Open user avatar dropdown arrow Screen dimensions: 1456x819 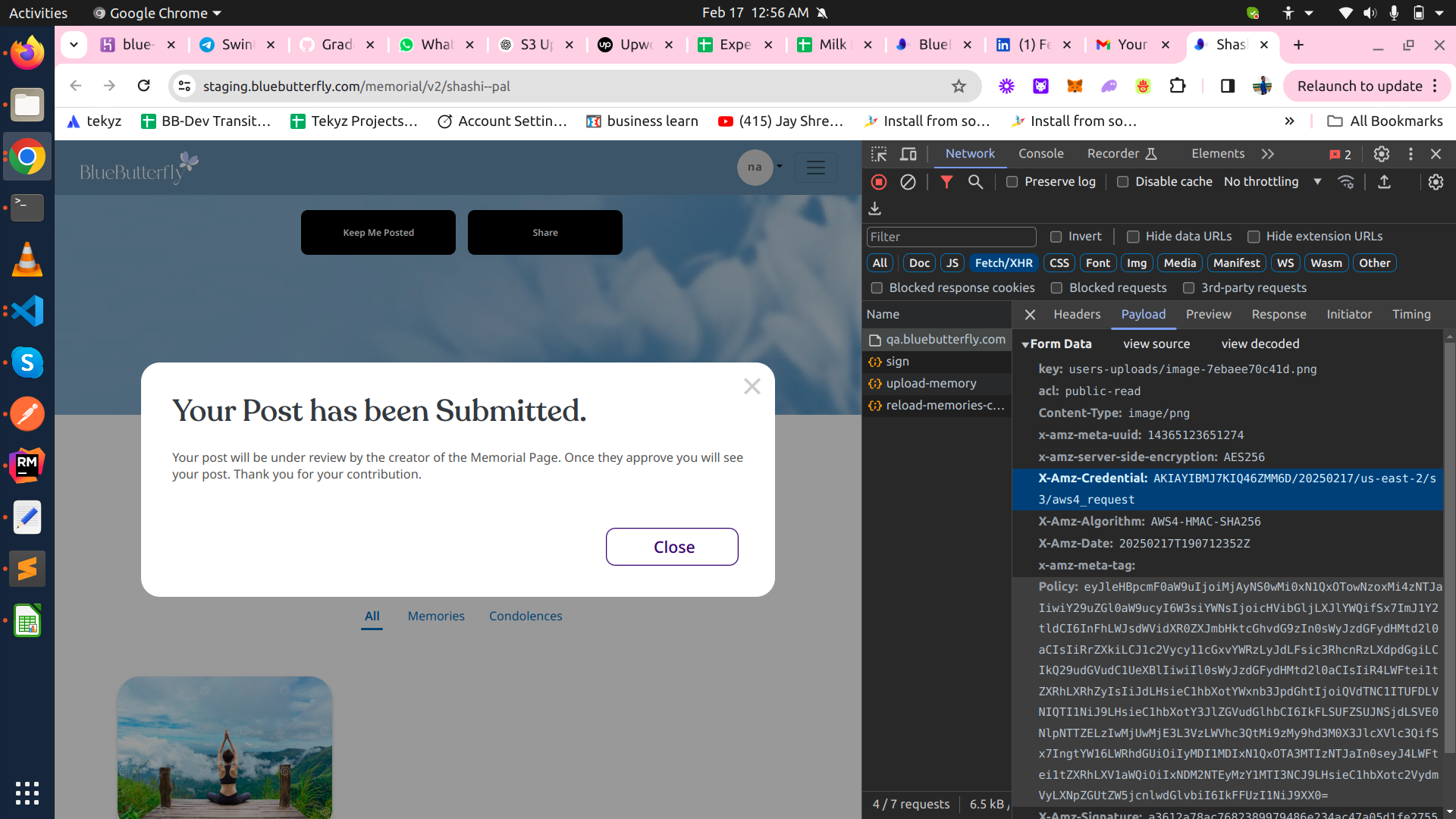[x=780, y=167]
